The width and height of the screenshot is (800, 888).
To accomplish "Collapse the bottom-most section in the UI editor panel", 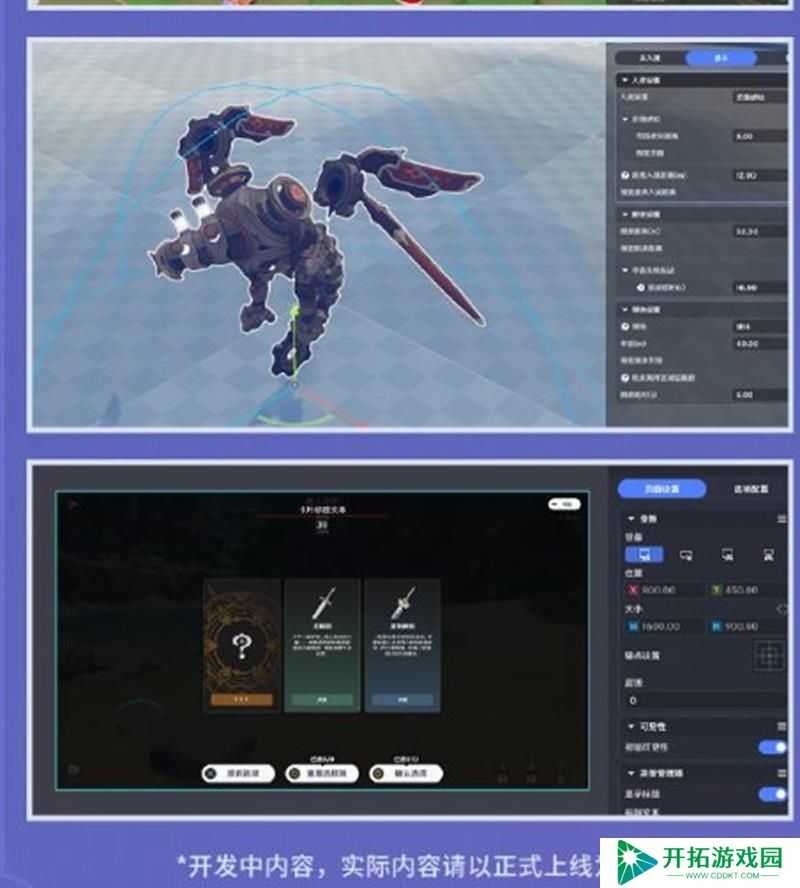I will click(631, 773).
